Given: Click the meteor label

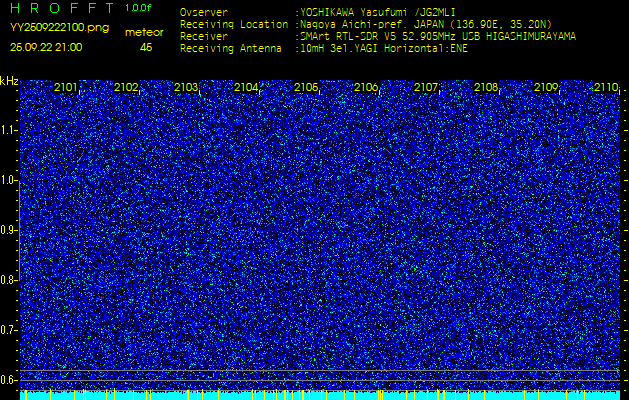Looking at the screenshot, I should pyautogui.click(x=144, y=33).
